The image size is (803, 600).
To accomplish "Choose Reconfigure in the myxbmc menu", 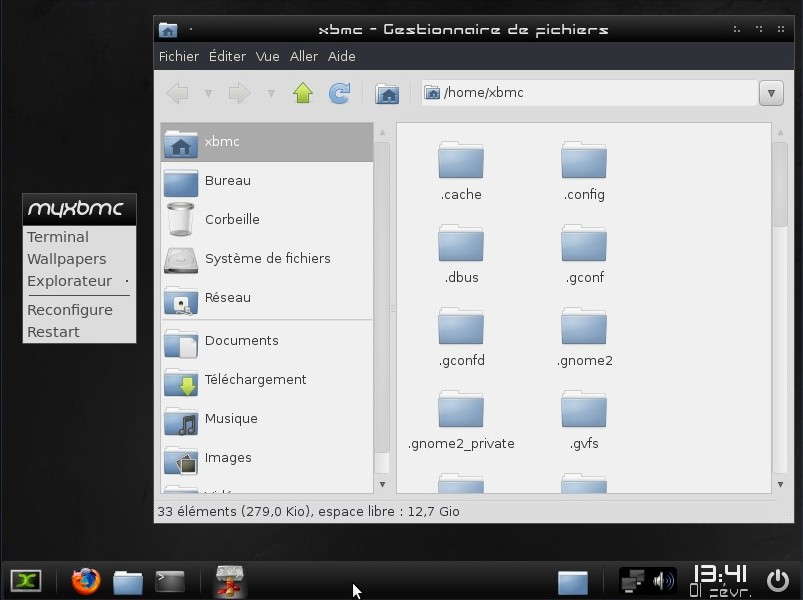I will coord(70,310).
